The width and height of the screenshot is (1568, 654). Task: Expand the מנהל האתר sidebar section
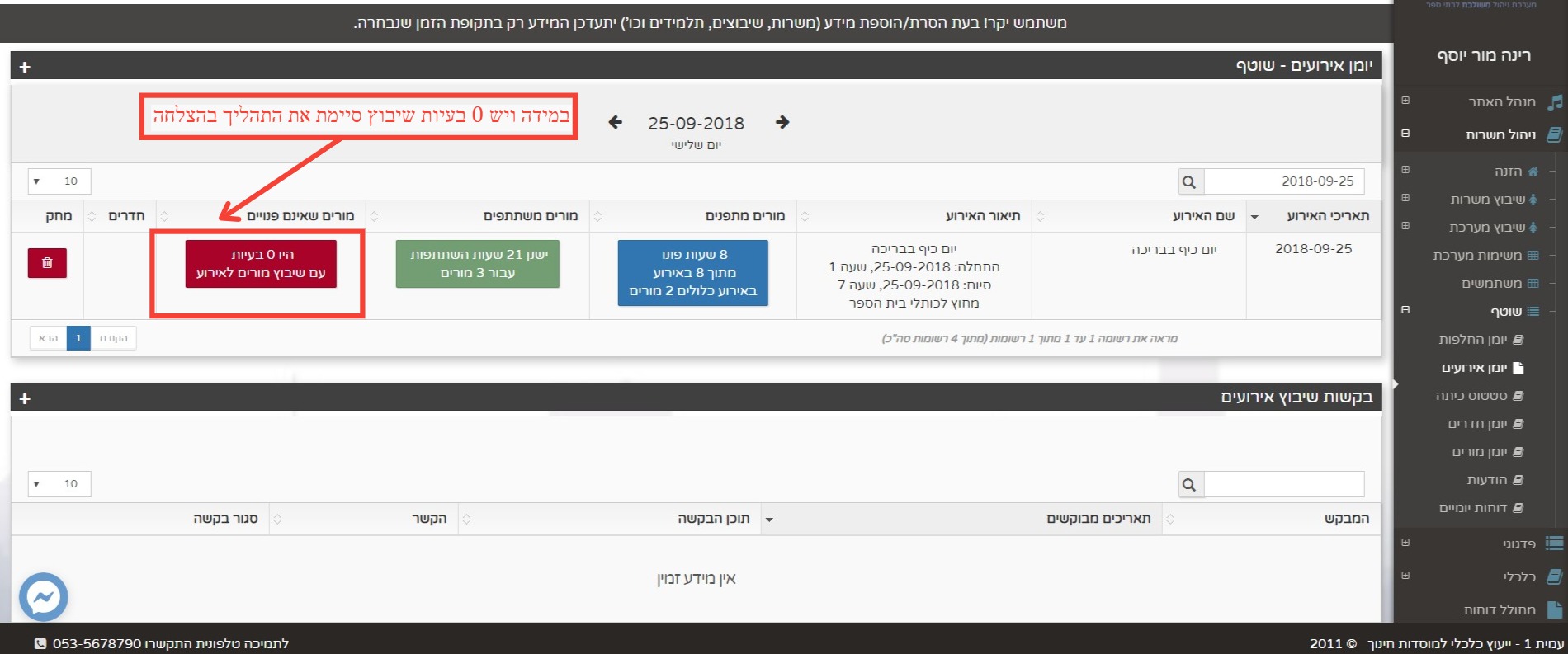pos(1405,101)
